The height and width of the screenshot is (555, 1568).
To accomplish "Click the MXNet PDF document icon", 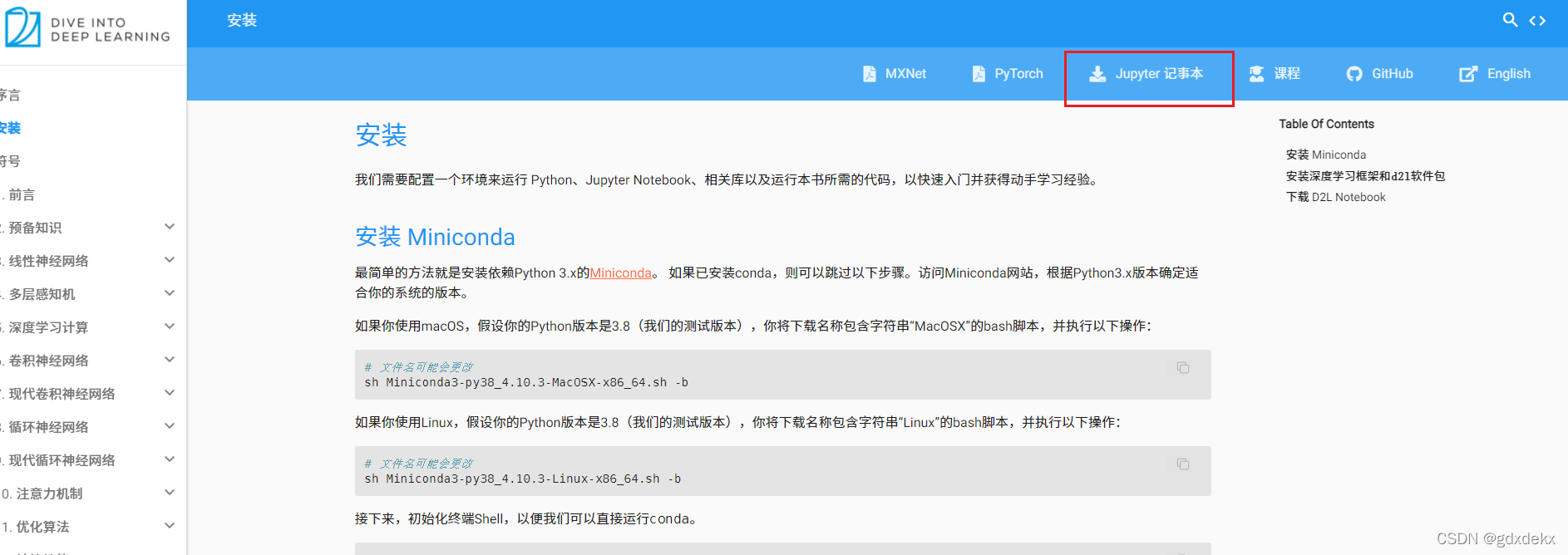I will coord(870,74).
